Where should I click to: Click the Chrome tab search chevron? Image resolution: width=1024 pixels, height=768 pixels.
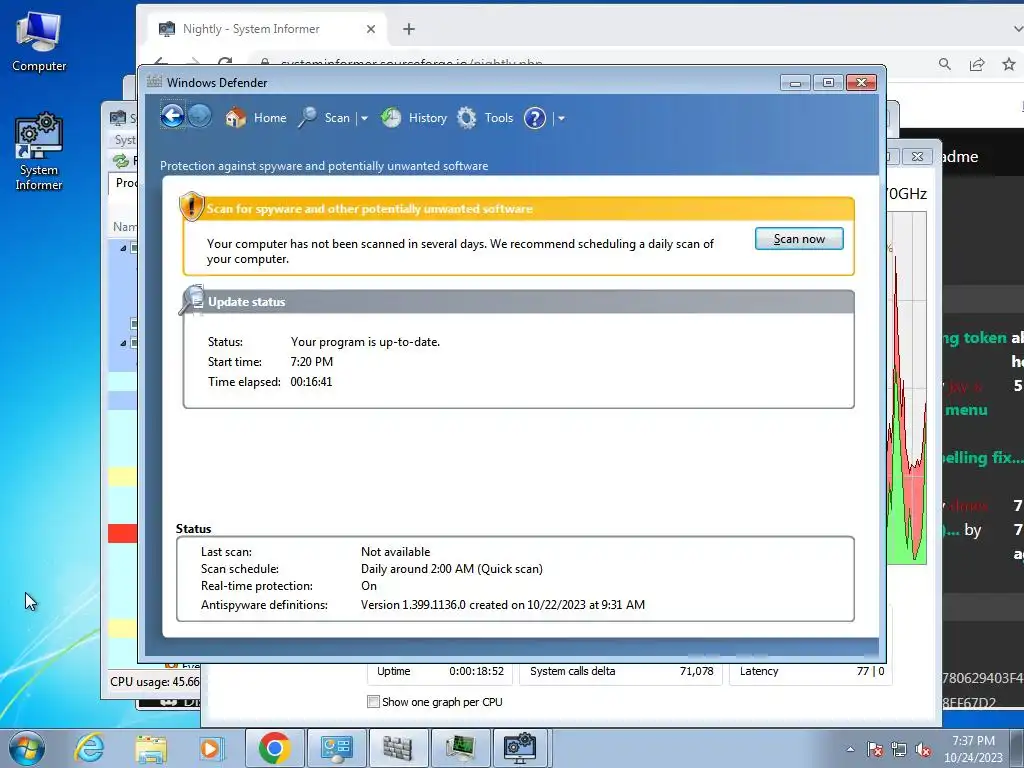(x=1017, y=29)
